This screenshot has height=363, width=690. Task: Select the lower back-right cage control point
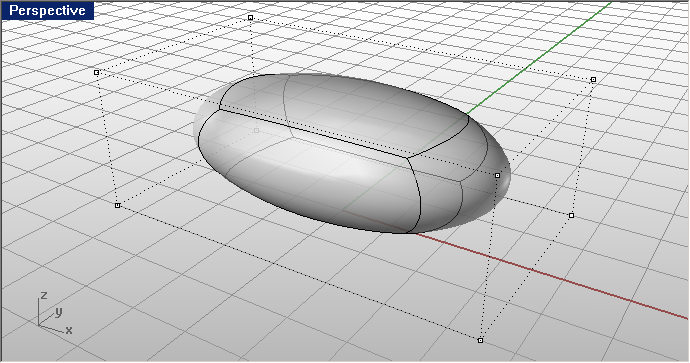[571, 216]
